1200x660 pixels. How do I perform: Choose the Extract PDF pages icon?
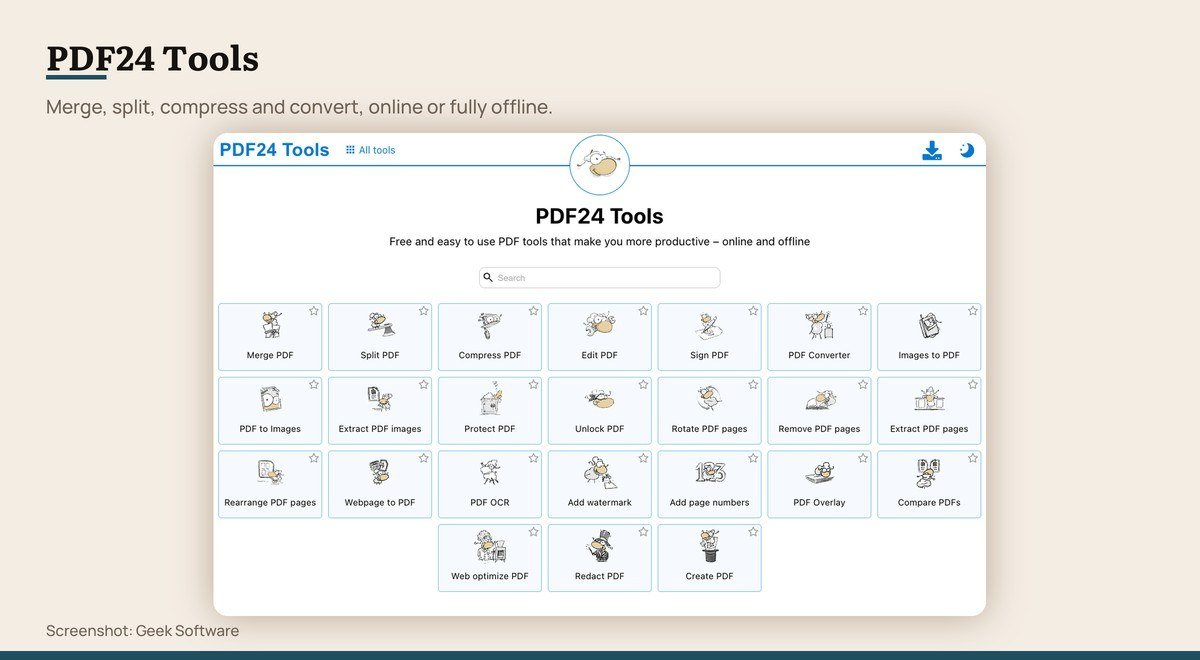point(929,400)
